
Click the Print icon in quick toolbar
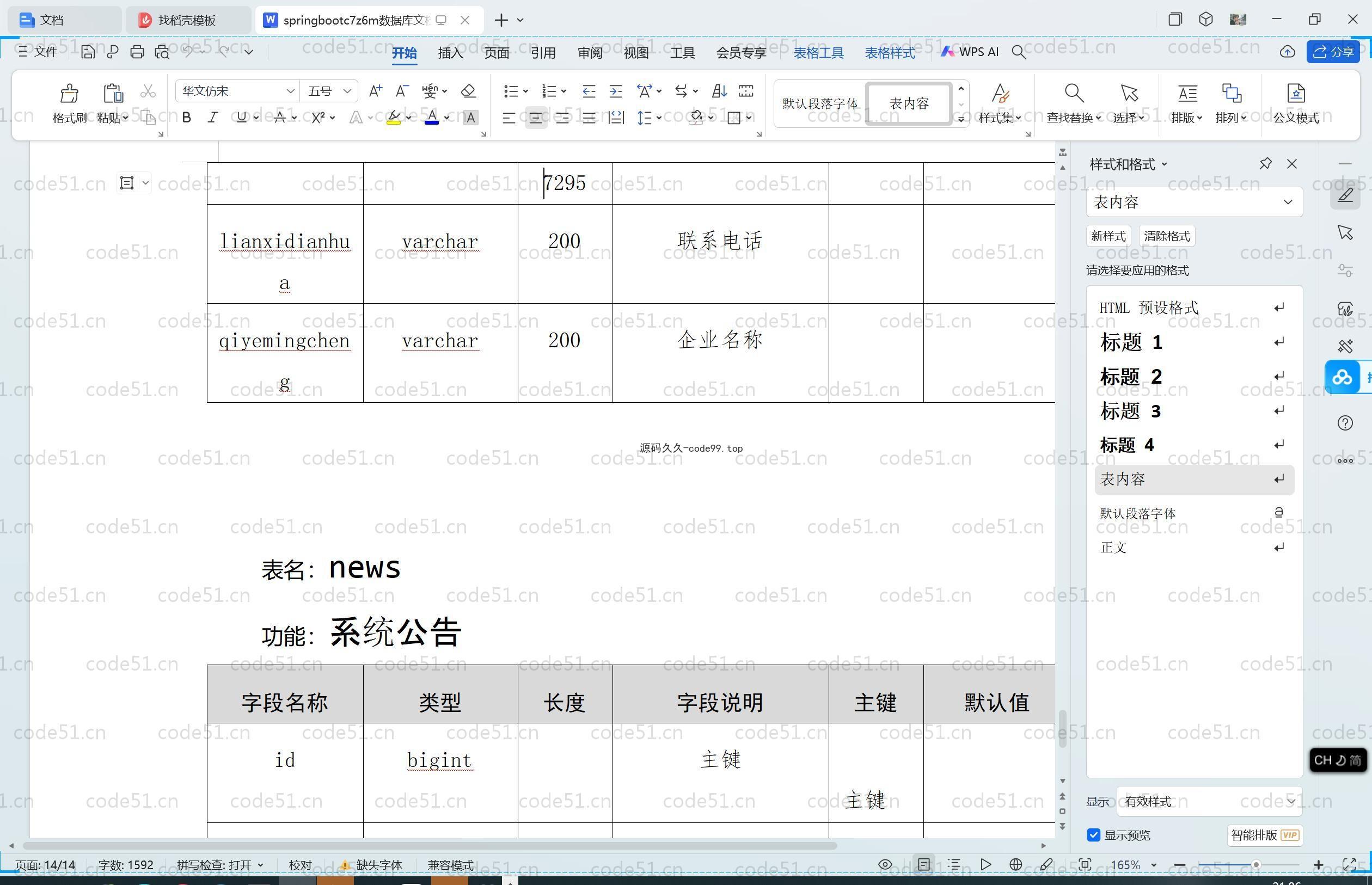tap(137, 52)
